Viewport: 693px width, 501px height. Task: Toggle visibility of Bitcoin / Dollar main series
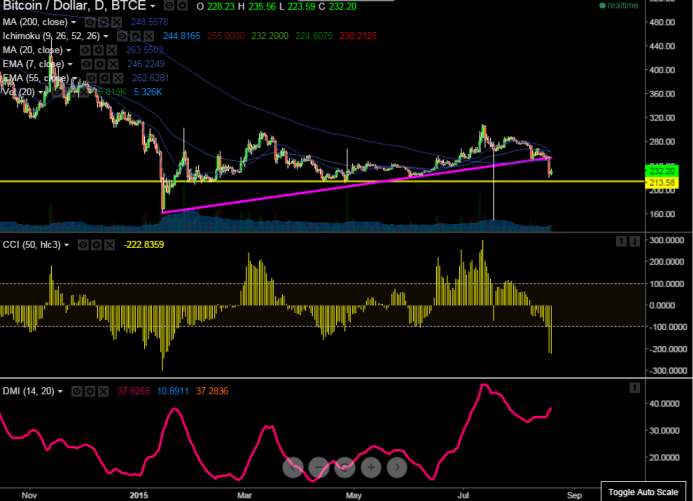[x=169, y=6]
